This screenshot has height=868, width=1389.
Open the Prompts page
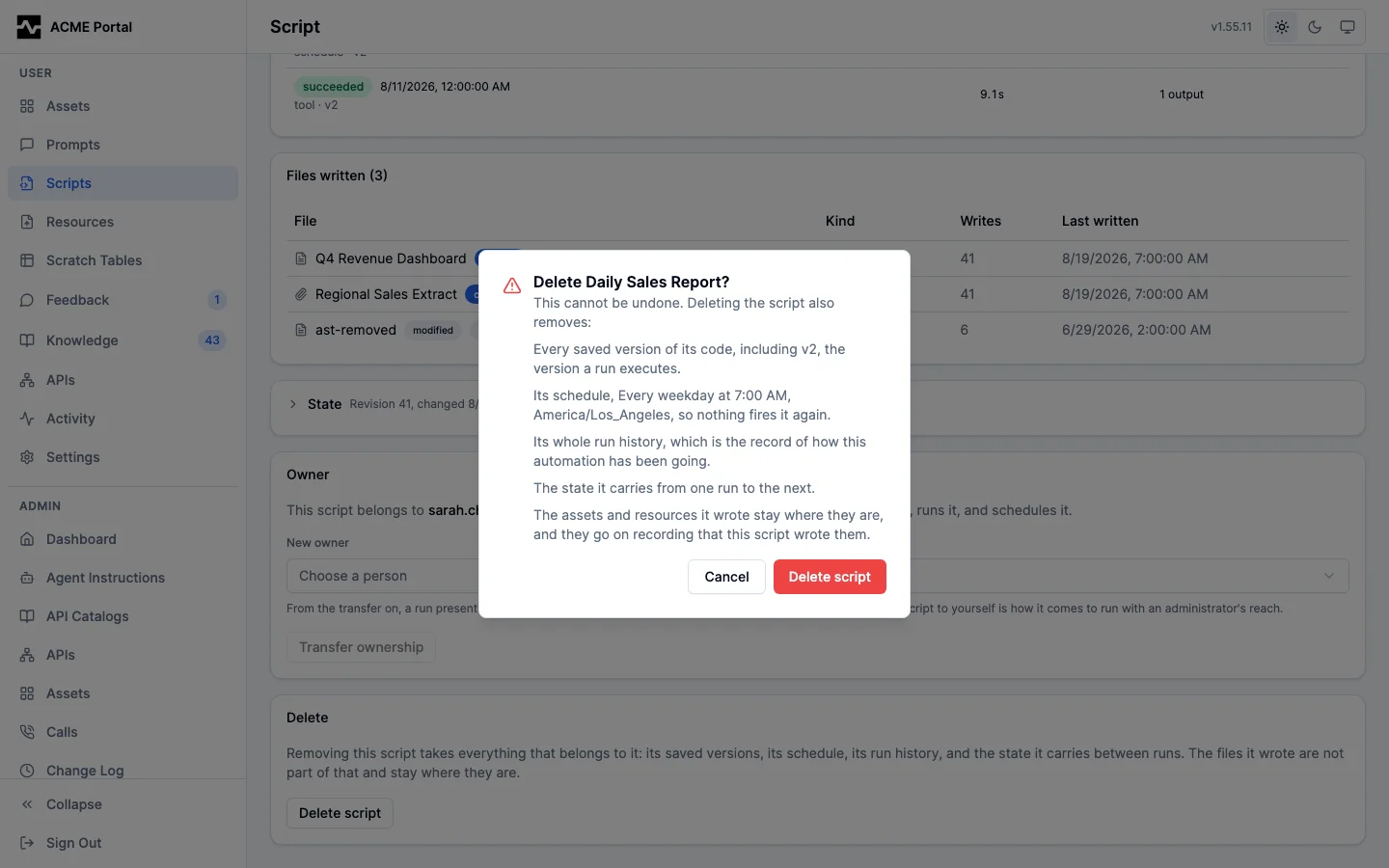[123, 145]
